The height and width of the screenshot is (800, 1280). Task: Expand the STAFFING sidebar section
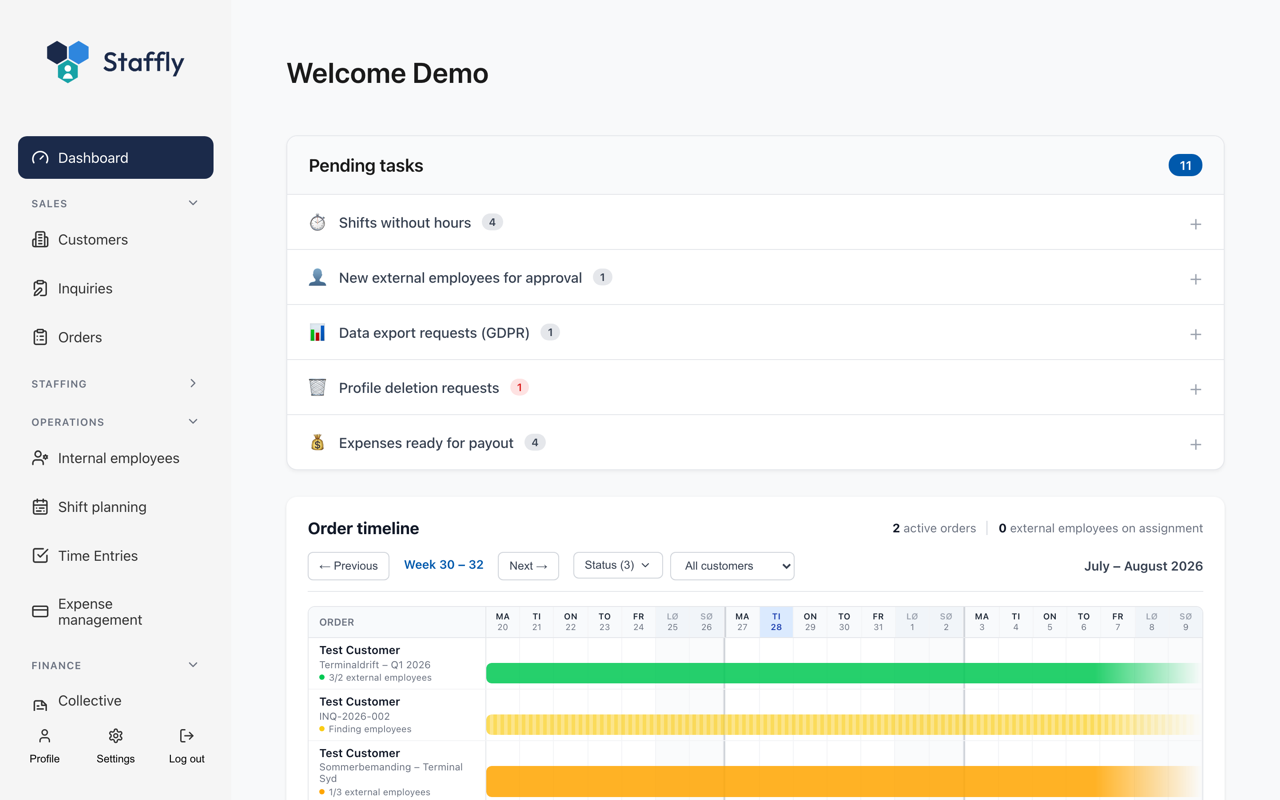[x=193, y=383]
